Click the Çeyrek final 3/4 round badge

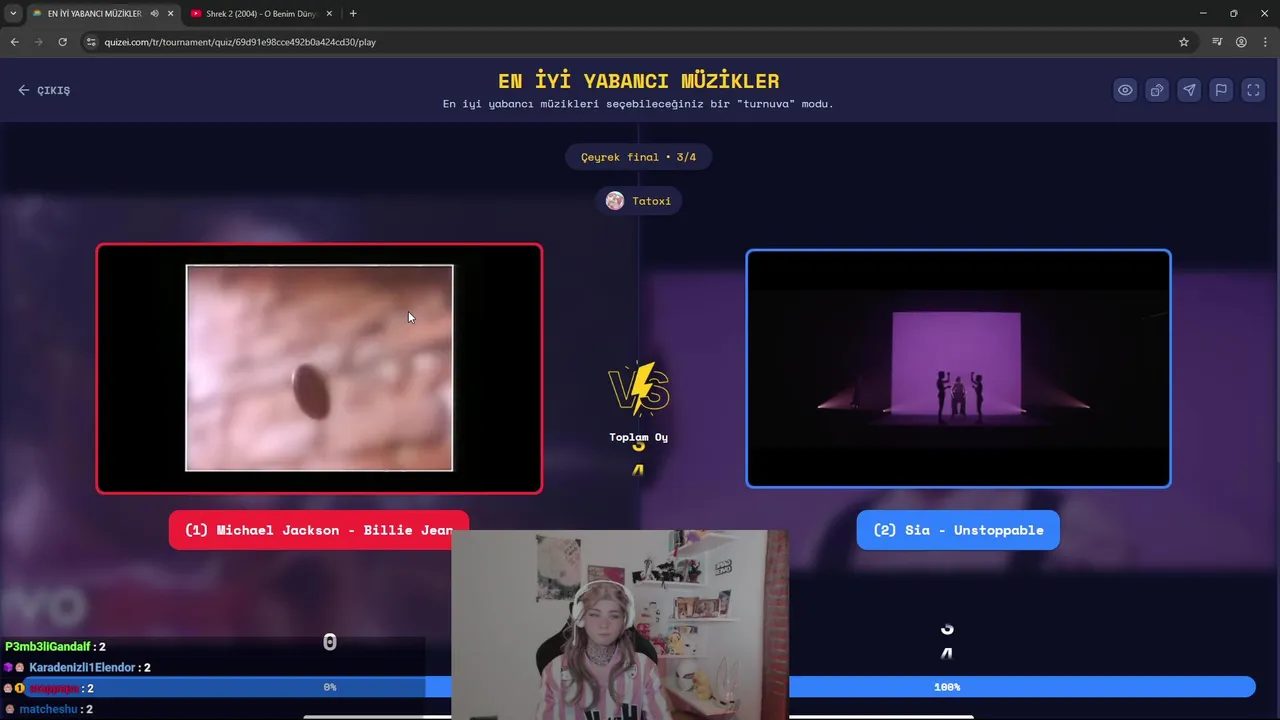(638, 157)
